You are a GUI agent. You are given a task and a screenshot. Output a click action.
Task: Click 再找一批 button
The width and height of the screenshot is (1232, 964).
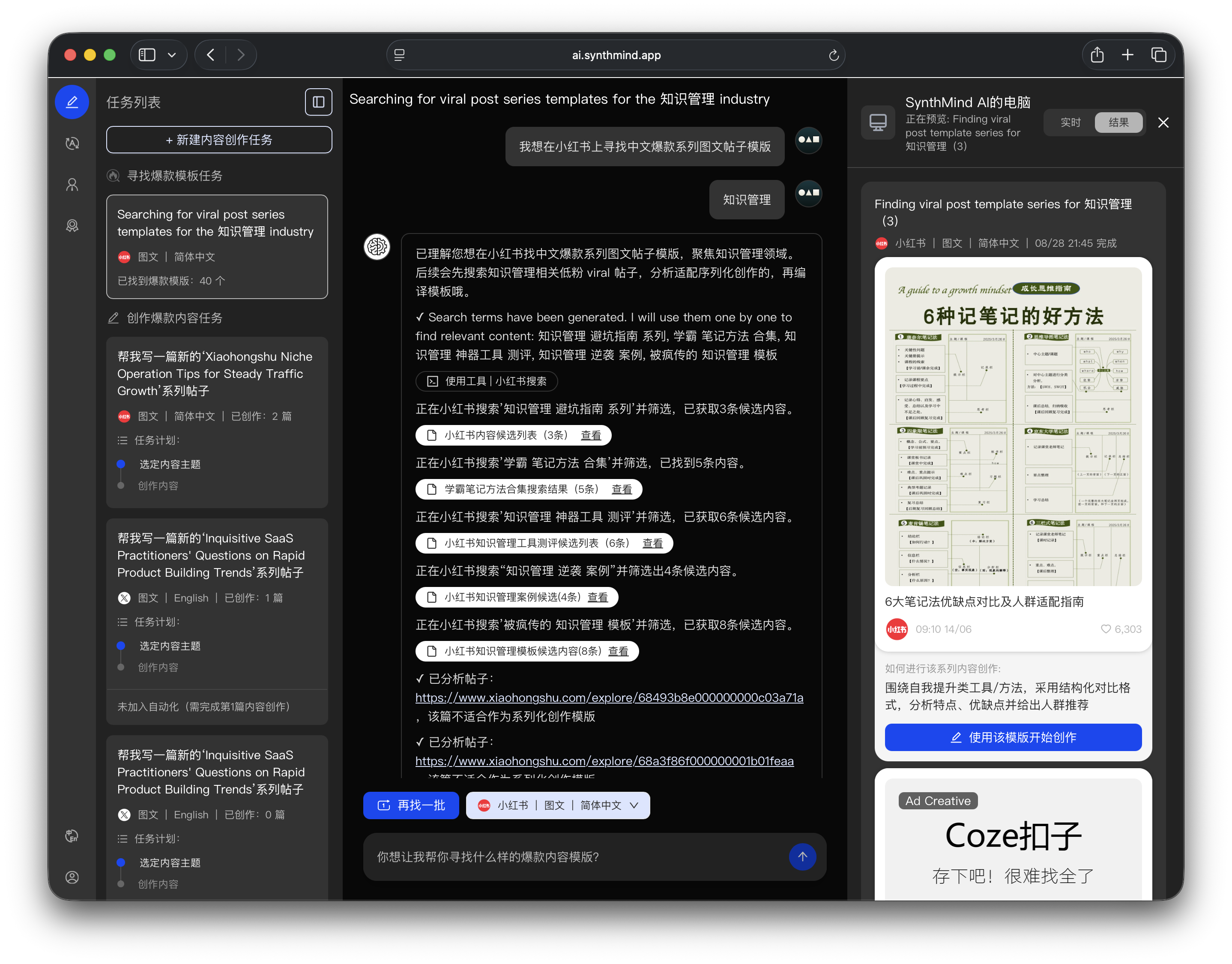pos(411,805)
